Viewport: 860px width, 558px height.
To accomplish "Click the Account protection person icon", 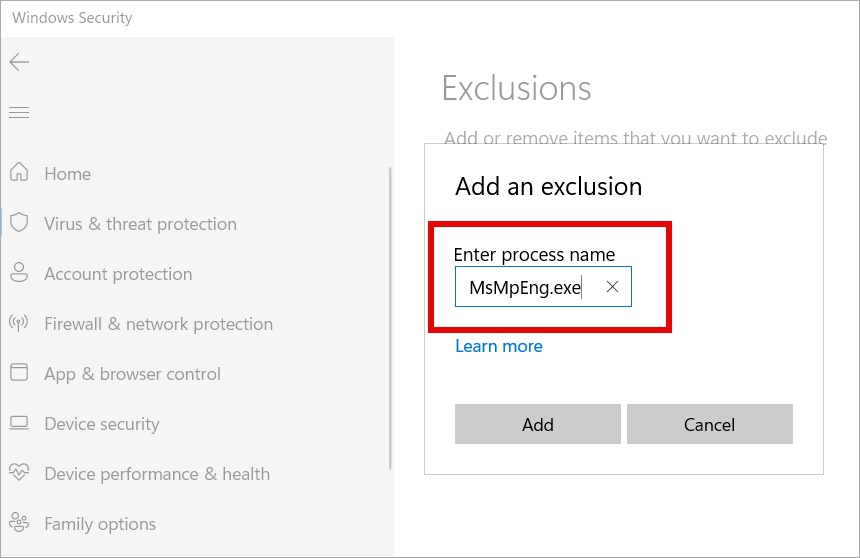I will (19, 272).
